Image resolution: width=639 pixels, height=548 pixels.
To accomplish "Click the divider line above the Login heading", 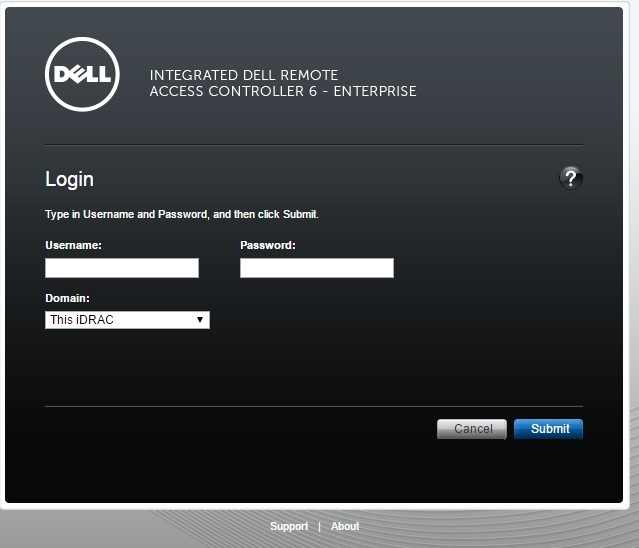I will [x=313, y=145].
